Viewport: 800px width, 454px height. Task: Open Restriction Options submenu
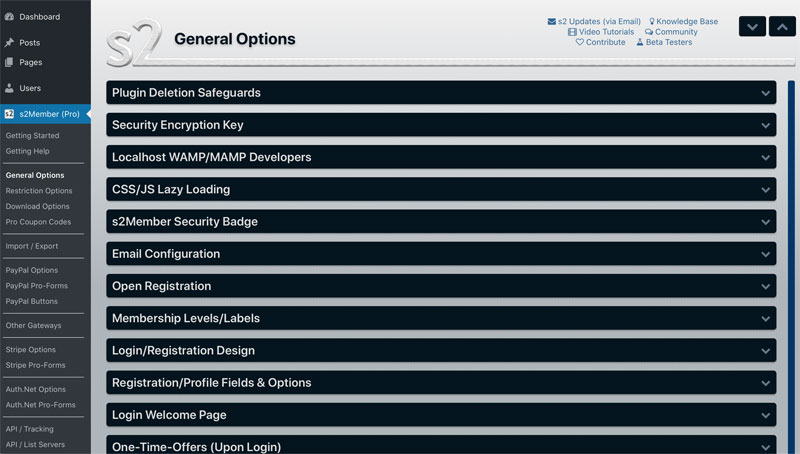coord(39,191)
